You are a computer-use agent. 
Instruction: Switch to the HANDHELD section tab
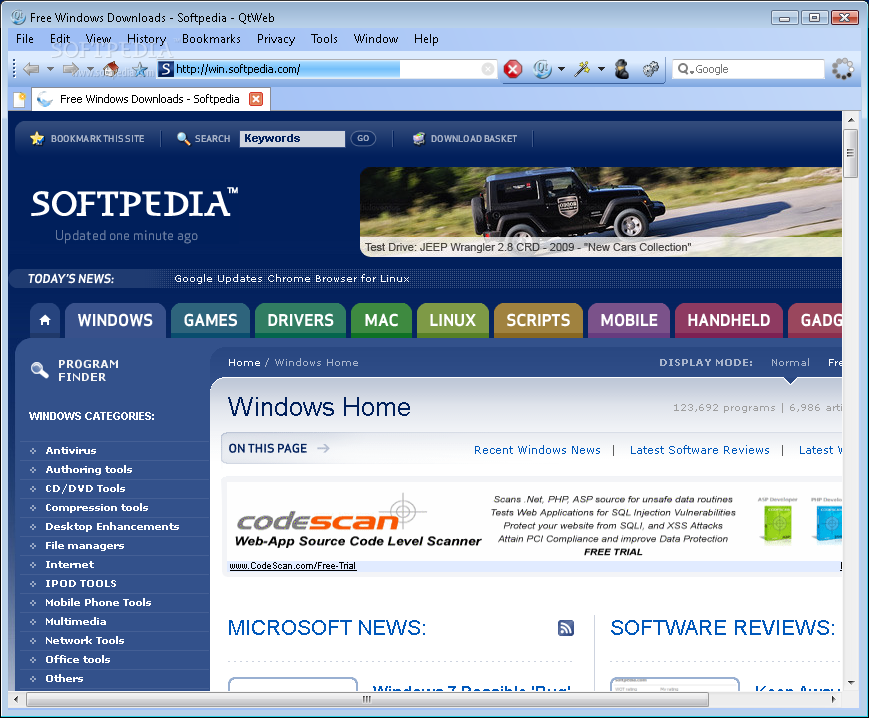pyautogui.click(x=729, y=320)
